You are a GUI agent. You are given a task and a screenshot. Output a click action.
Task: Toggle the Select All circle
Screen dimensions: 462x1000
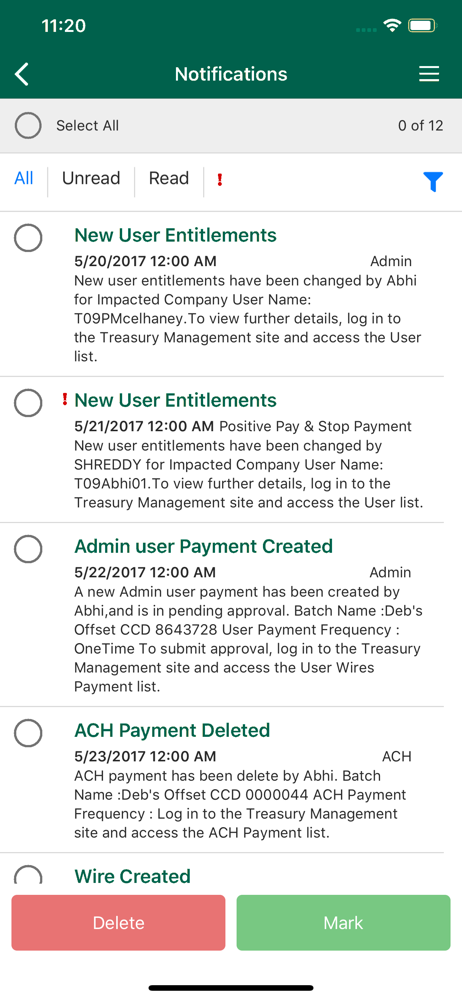pos(28,126)
